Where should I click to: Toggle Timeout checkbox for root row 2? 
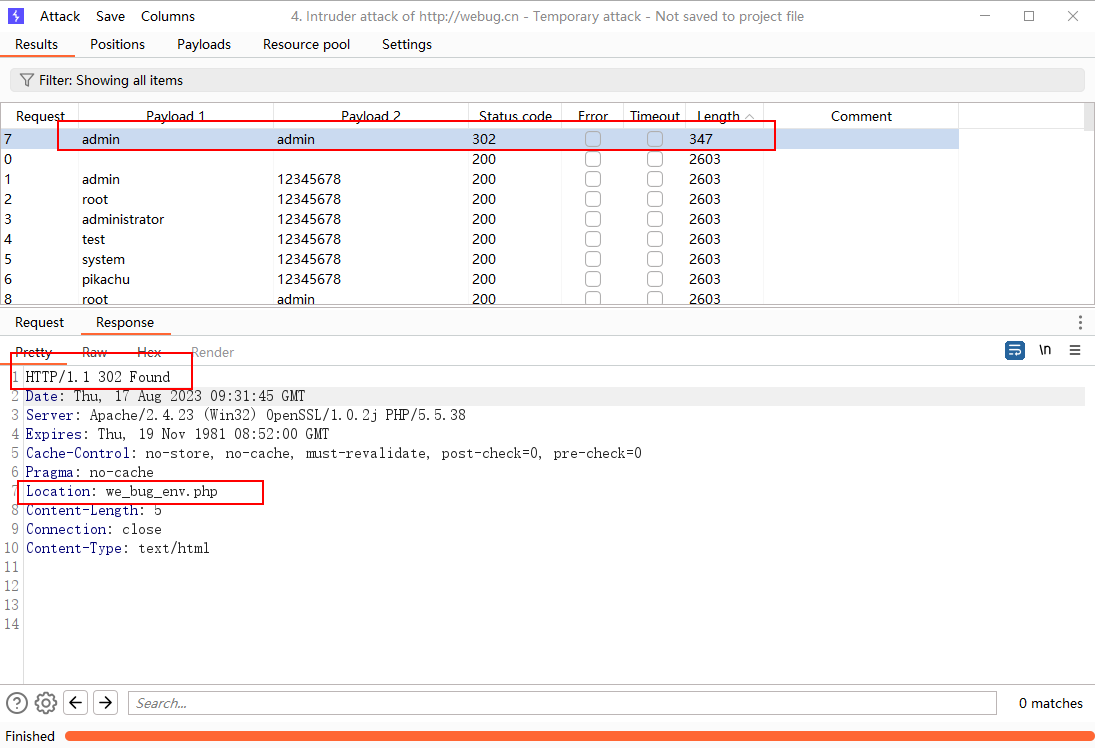tap(655, 199)
